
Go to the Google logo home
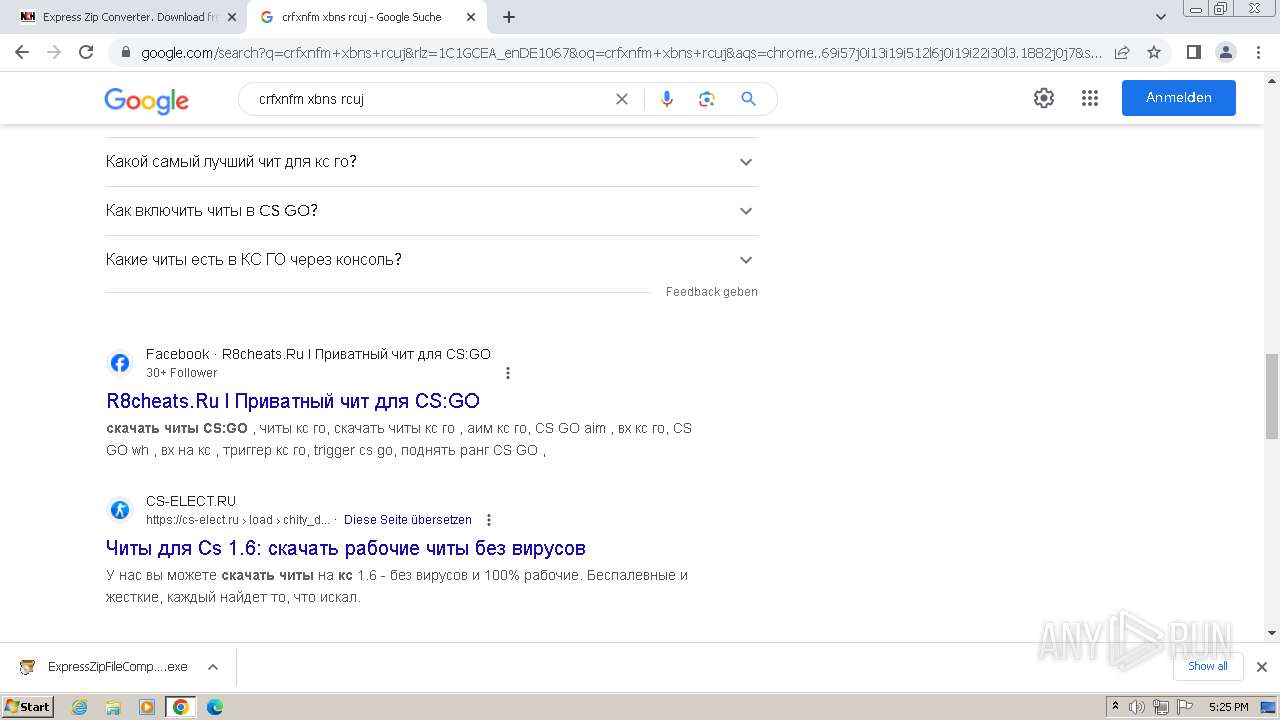point(146,100)
